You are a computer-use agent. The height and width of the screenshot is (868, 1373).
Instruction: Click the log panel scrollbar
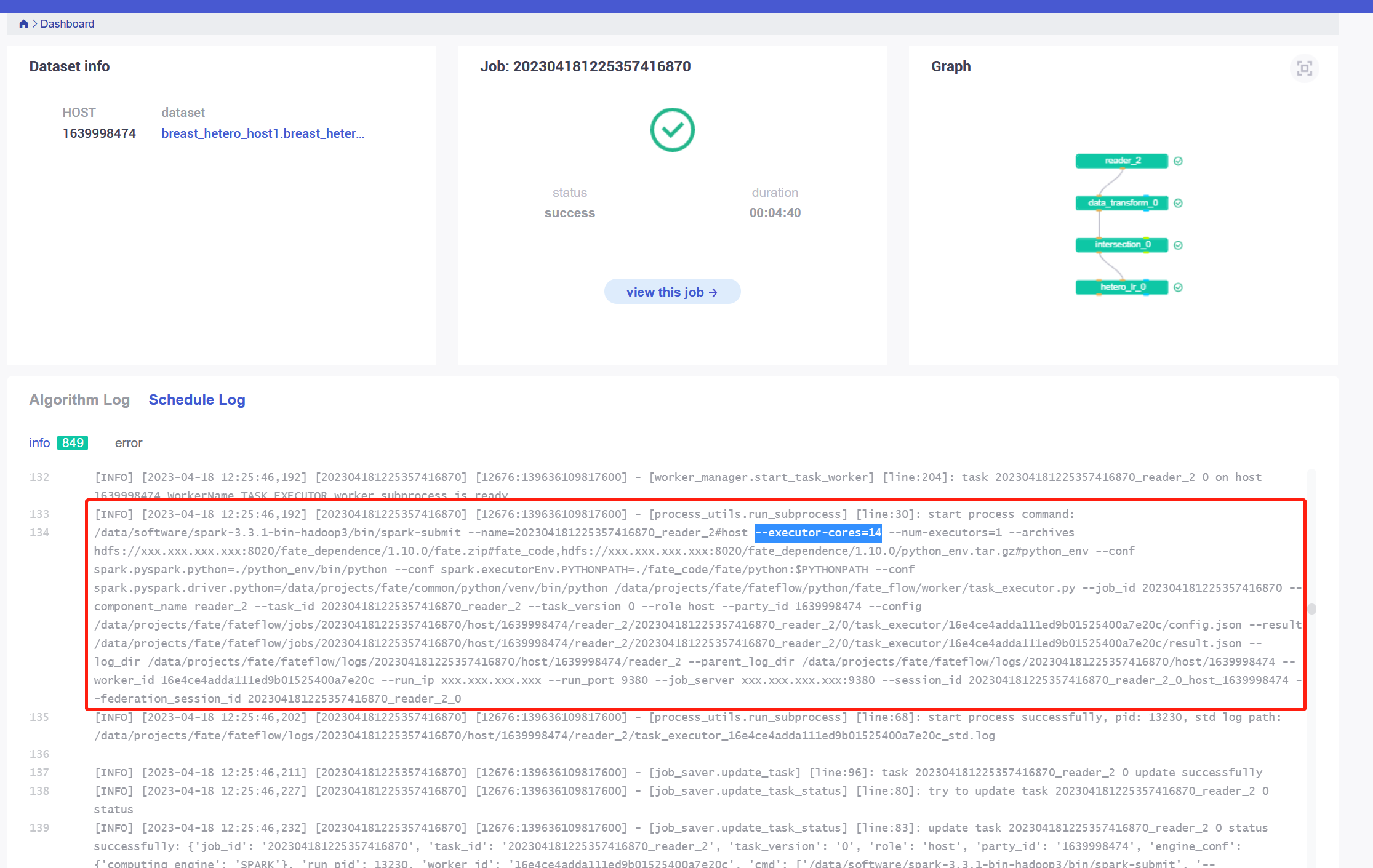point(1311,609)
